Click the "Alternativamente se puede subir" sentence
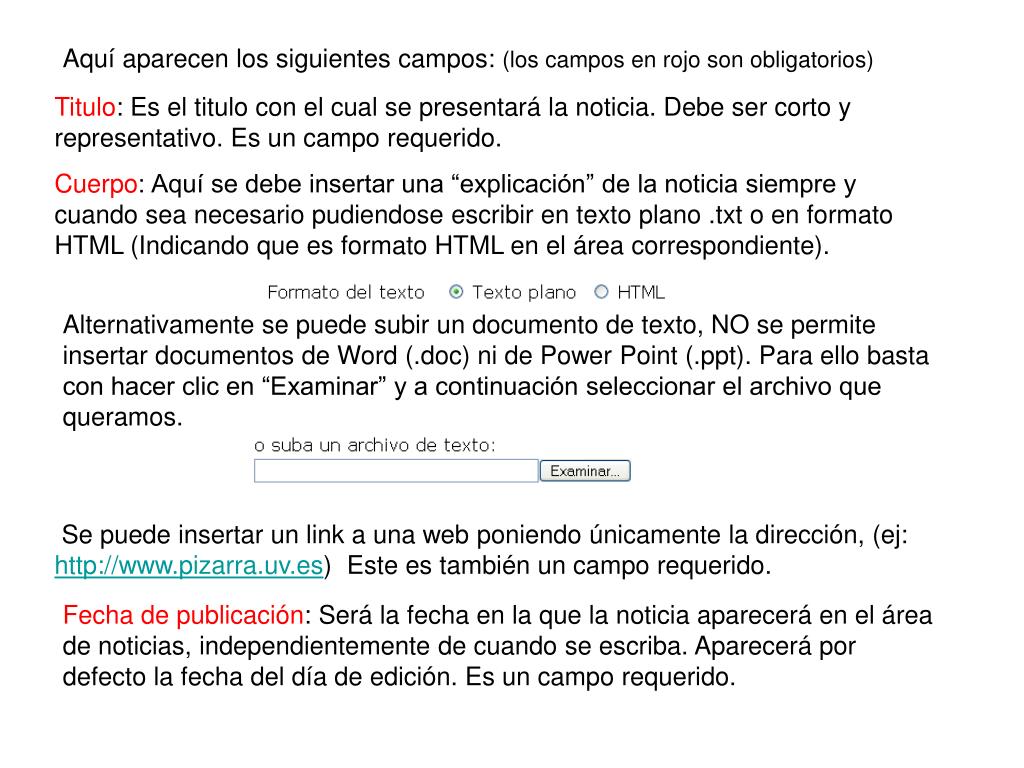The image size is (1024, 768). (x=496, y=371)
